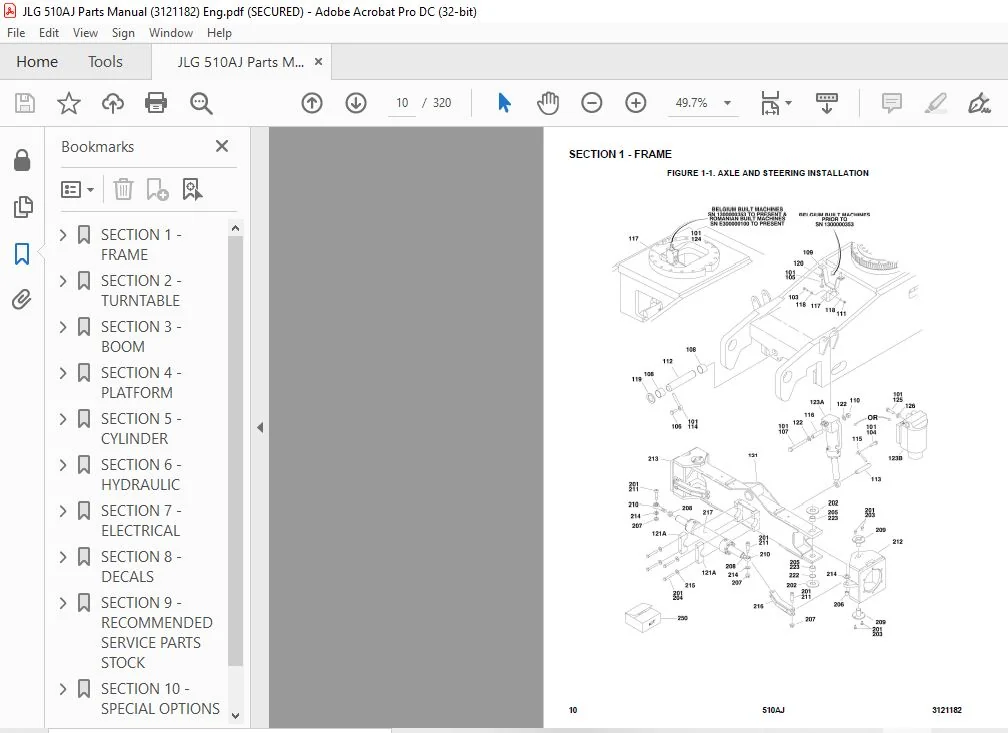The width and height of the screenshot is (1008, 733).
Task: Activate the Selection arrow tool
Action: click(505, 103)
